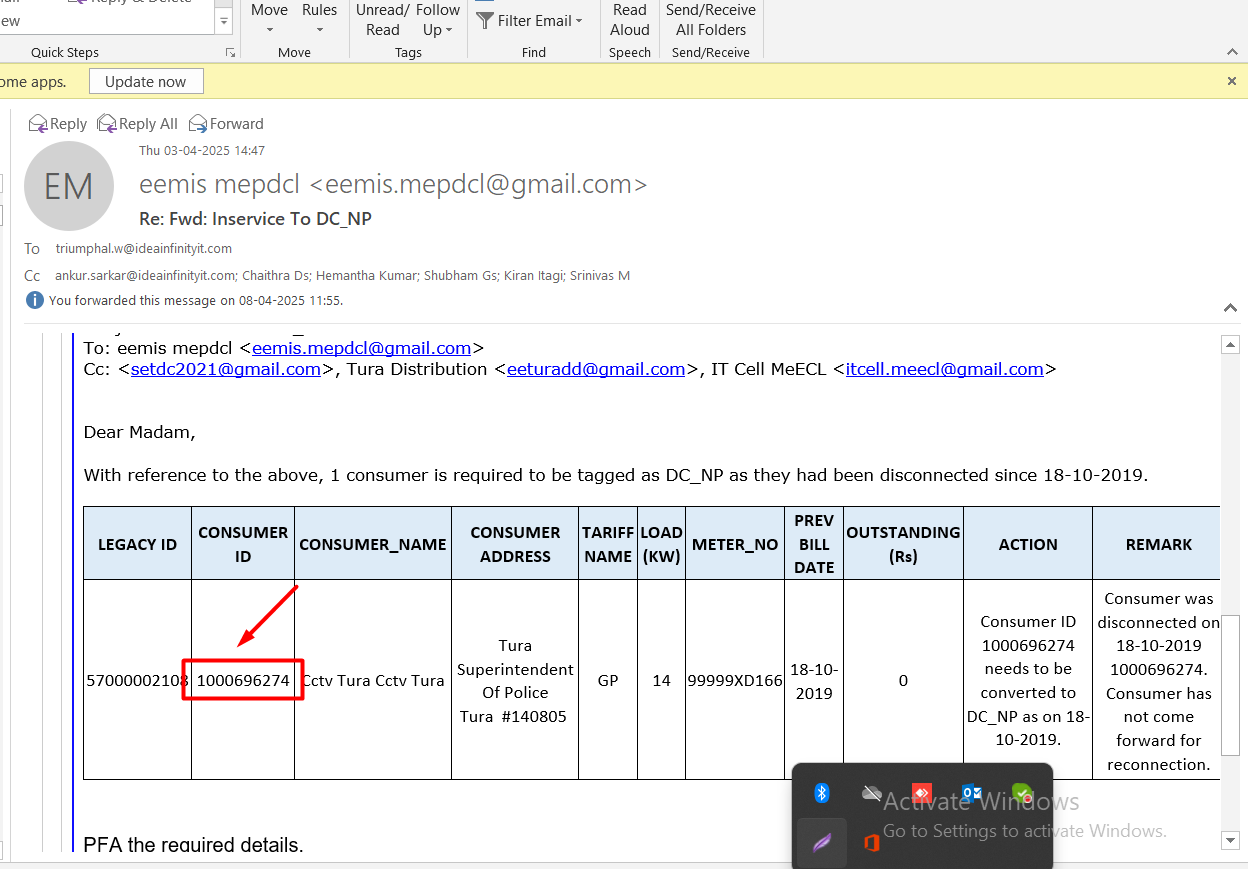Collapse the ribbon using the chevron
The image size is (1248, 869).
[x=1232, y=52]
